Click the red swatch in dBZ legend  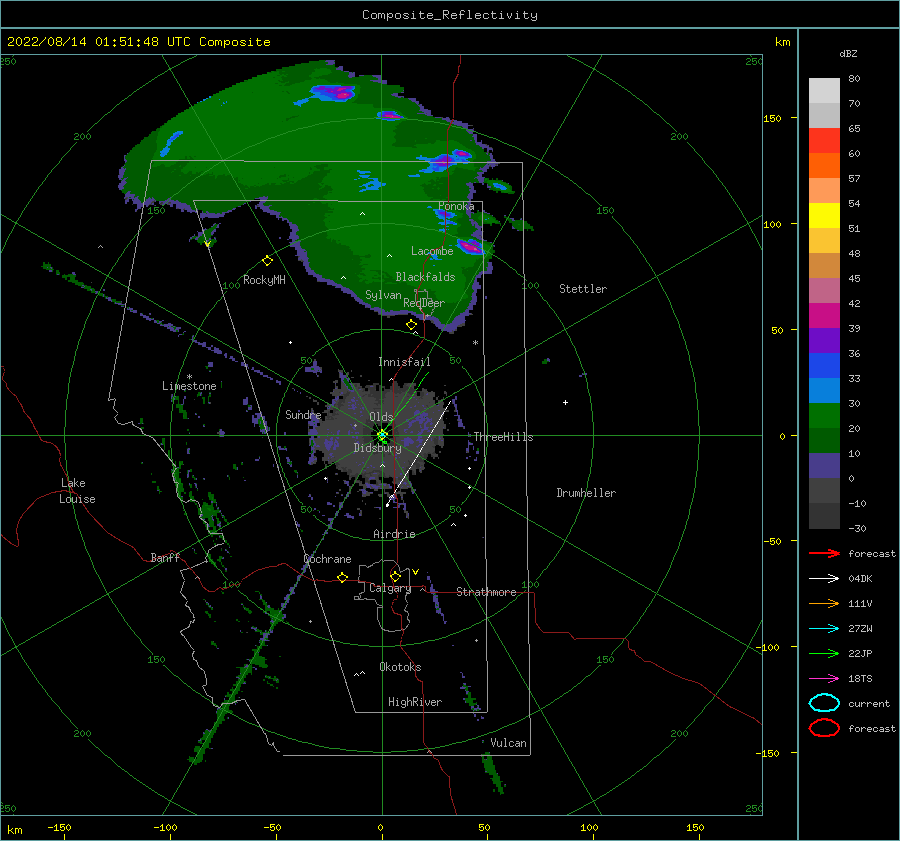pyautogui.click(x=824, y=141)
